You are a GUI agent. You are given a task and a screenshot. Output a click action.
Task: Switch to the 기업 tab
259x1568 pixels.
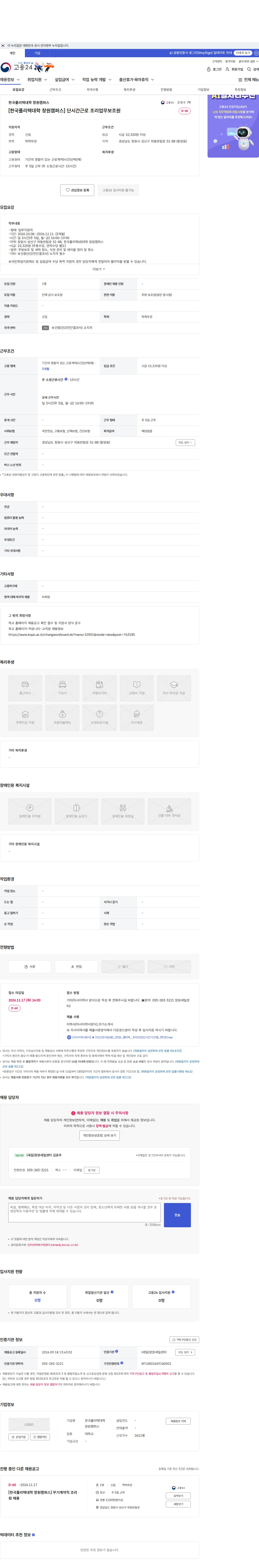(37, 53)
